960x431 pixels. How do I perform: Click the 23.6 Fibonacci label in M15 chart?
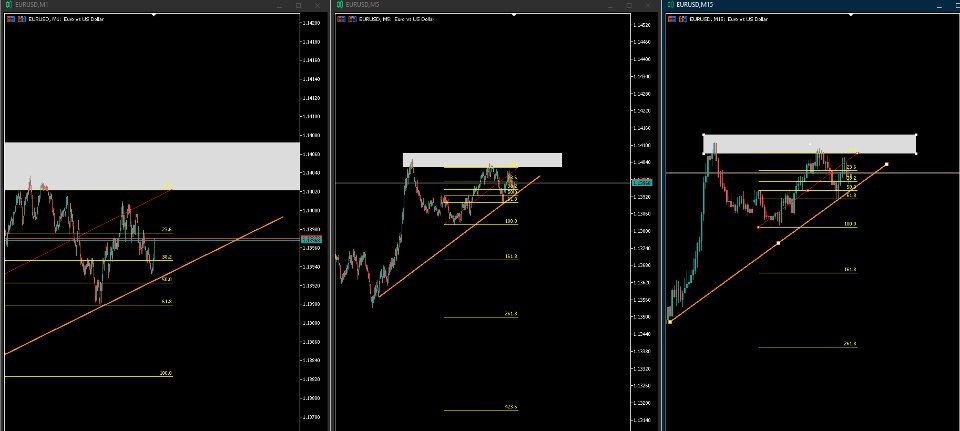pyautogui.click(x=851, y=167)
